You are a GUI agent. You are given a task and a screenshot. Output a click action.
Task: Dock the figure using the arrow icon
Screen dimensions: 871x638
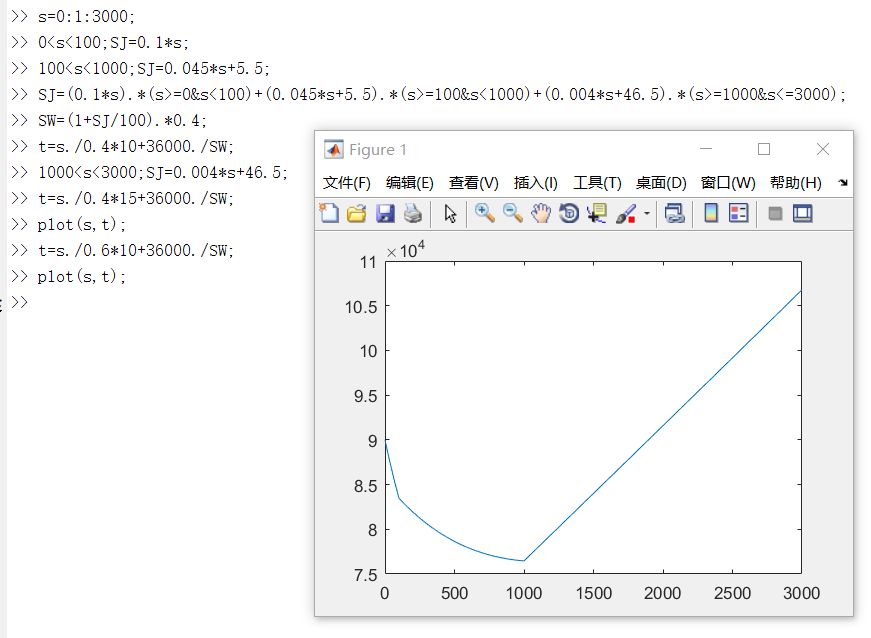(843, 183)
